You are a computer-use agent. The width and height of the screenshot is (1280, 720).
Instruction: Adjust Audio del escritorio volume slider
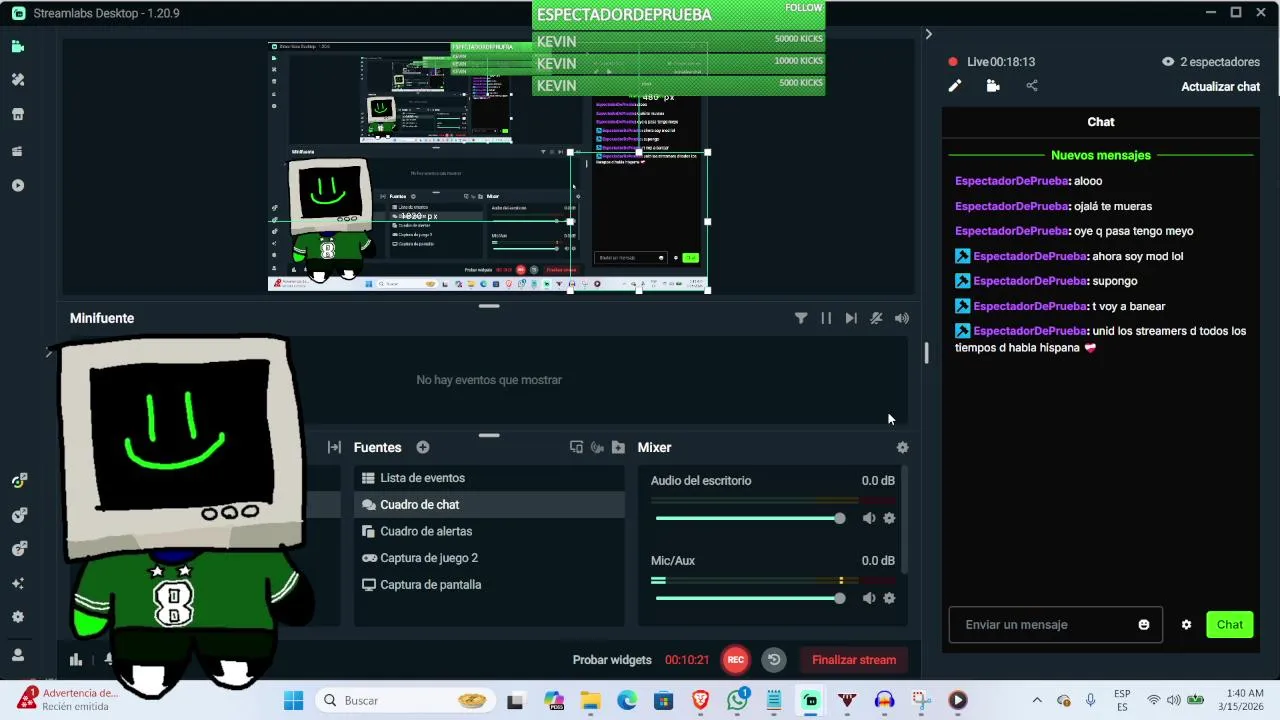click(750, 518)
